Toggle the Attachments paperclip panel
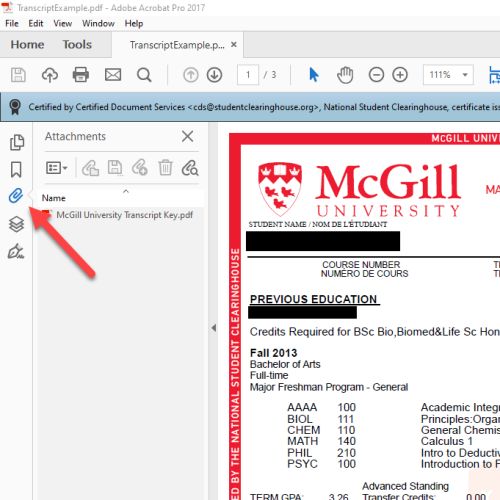Screen dimensions: 500x500 coord(16,195)
